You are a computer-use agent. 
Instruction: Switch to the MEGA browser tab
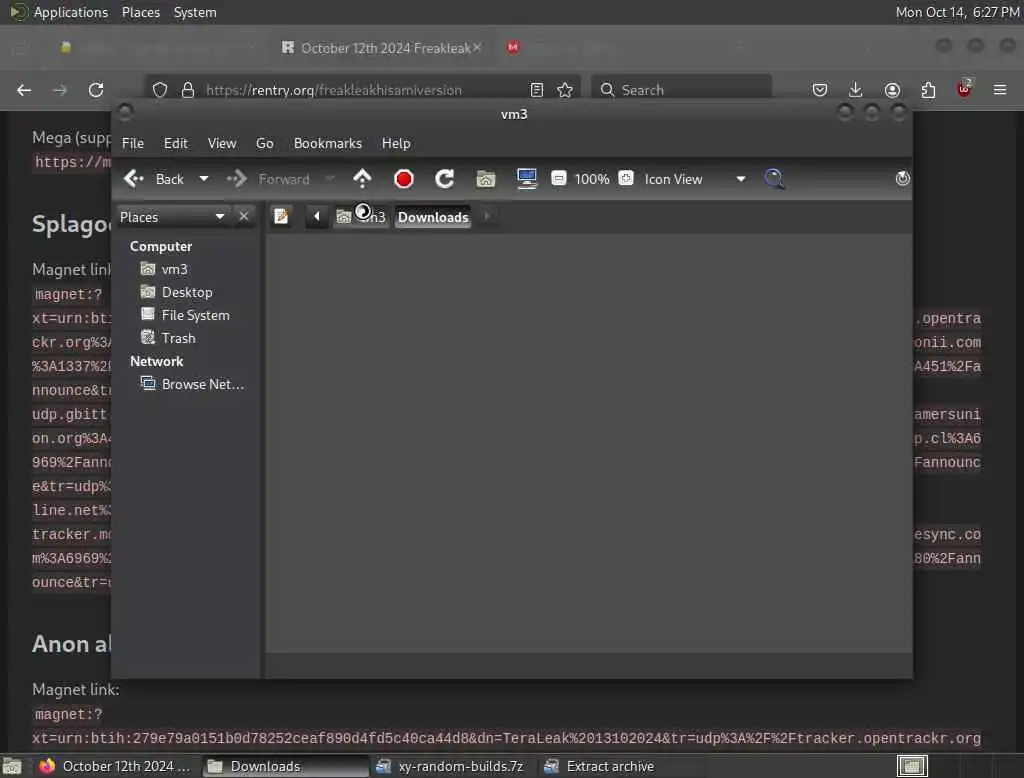click(513, 47)
